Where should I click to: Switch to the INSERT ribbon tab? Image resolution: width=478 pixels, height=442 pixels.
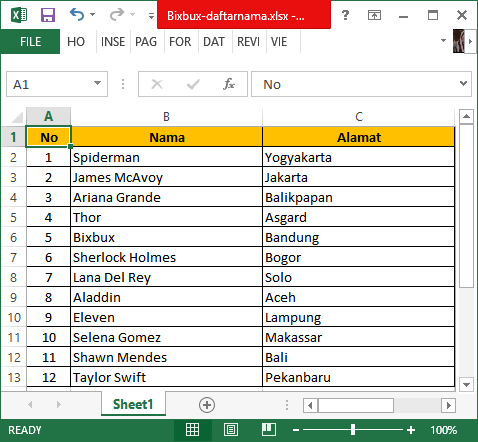(113, 42)
